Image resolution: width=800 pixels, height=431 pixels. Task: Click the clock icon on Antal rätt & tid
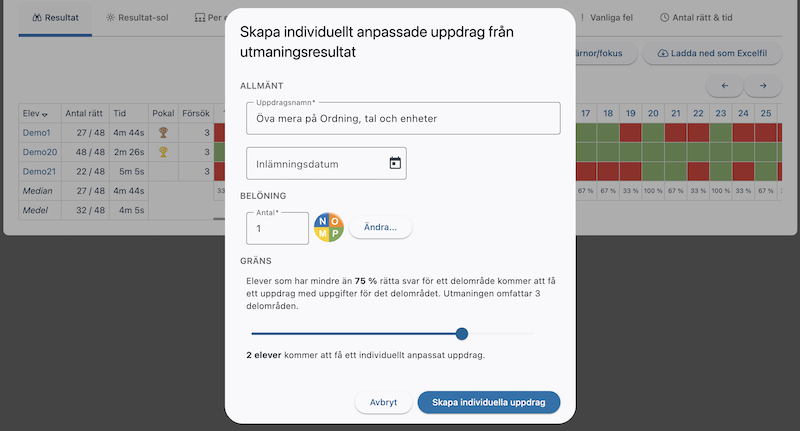pos(665,18)
